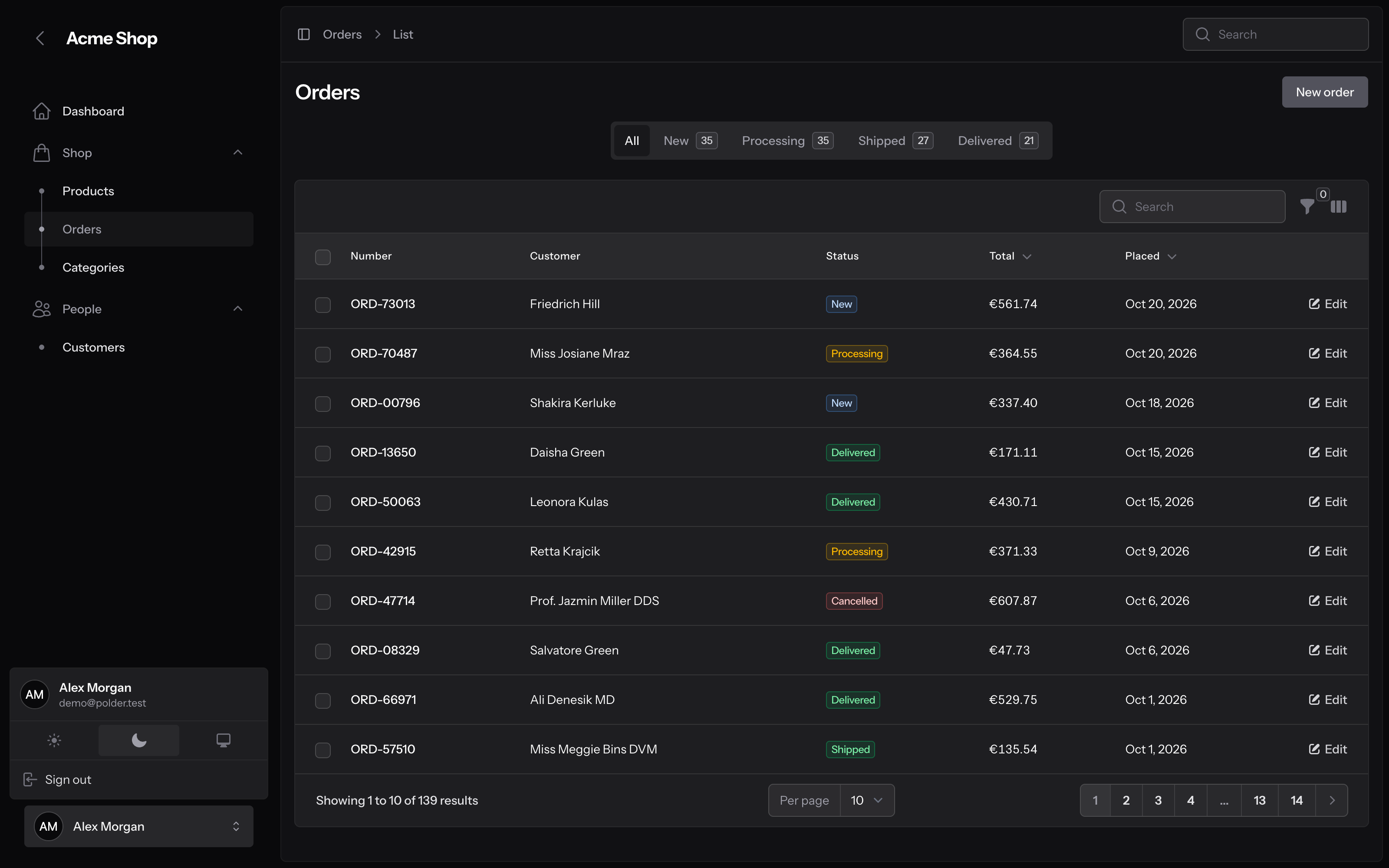
Task: Open table filters funnel icon
Action: point(1307,207)
